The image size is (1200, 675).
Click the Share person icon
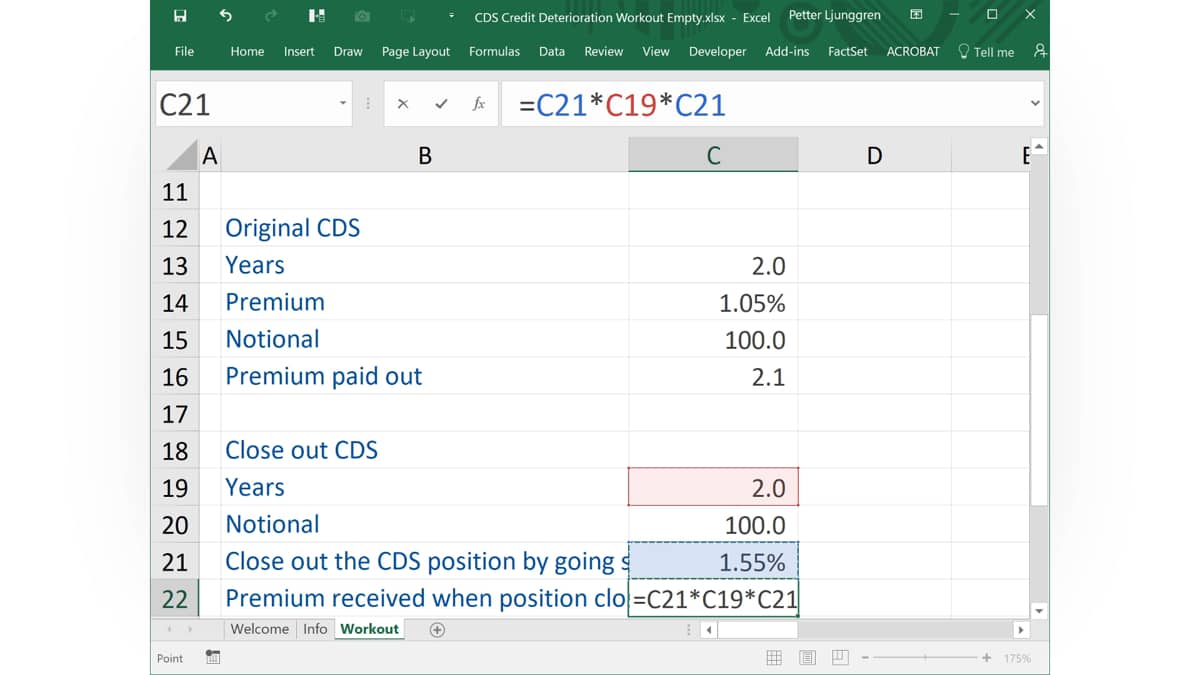click(1040, 51)
